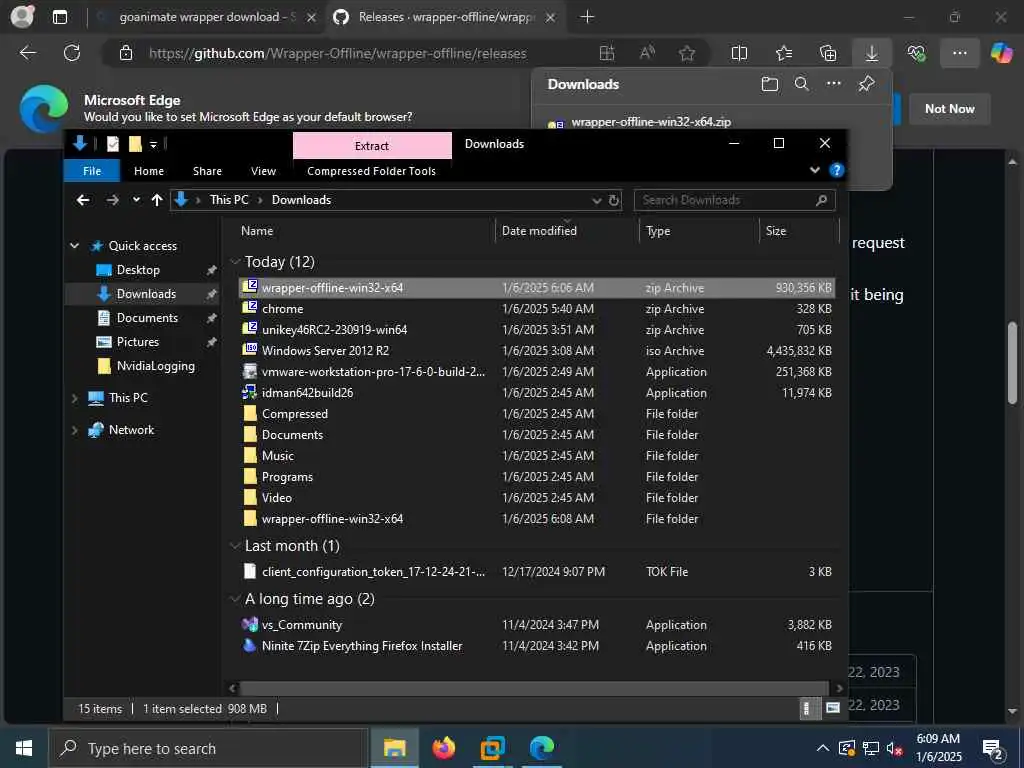1024x768 pixels.
Task: Refresh Explorer address bar
Action: pyautogui.click(x=614, y=200)
